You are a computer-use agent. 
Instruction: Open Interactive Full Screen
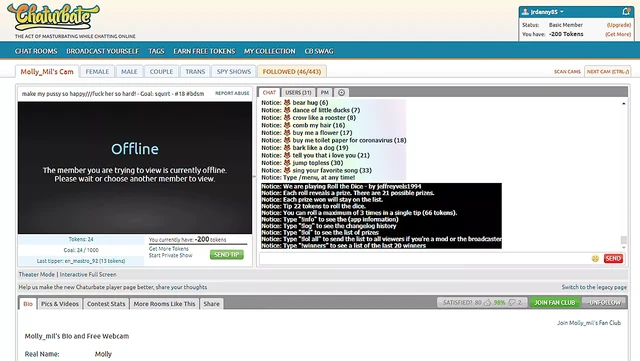pos(88,274)
